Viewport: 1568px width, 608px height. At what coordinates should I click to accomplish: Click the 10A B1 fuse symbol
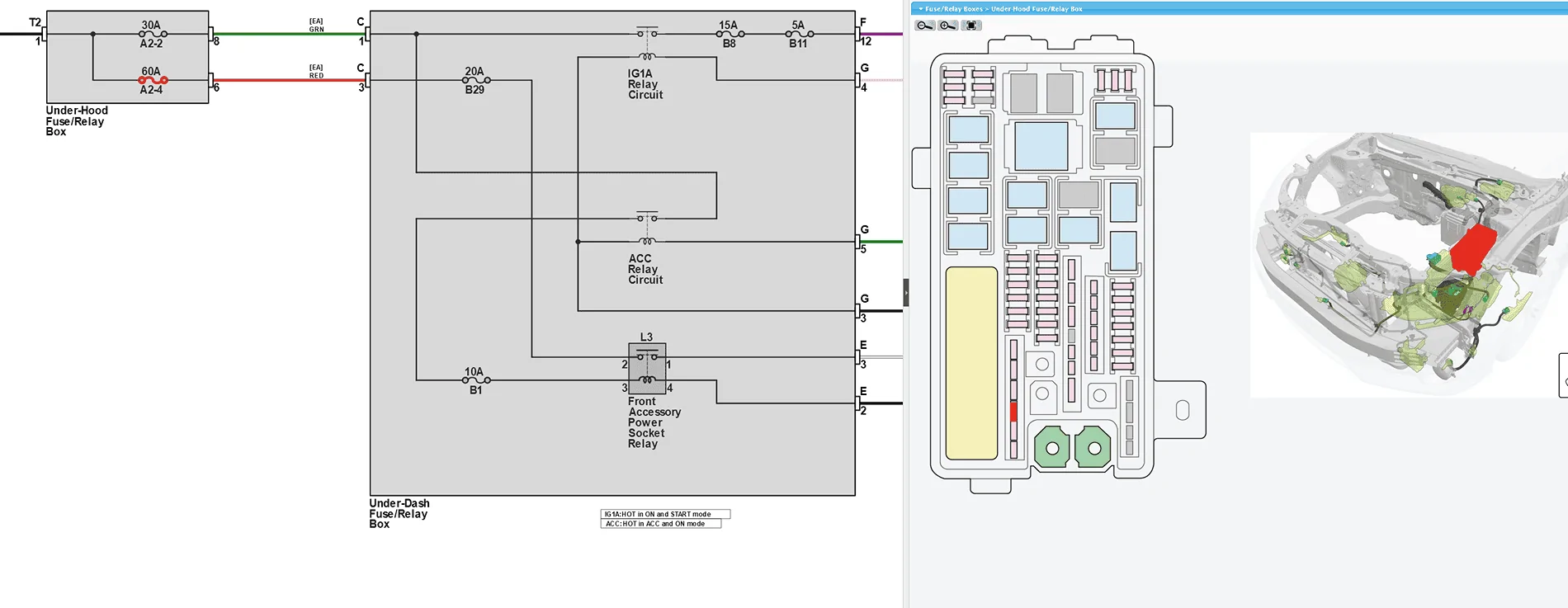coord(476,380)
